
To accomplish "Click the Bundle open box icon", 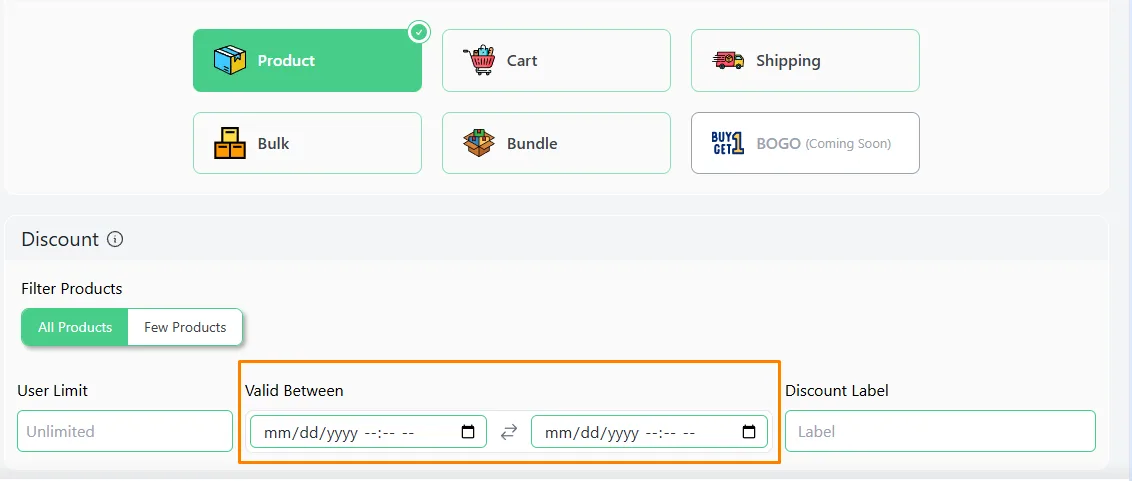I will tap(479, 143).
